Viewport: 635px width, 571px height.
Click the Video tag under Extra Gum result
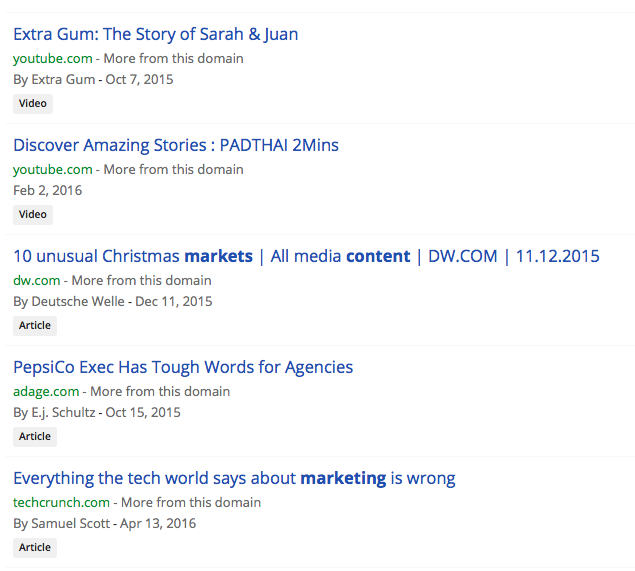point(32,103)
